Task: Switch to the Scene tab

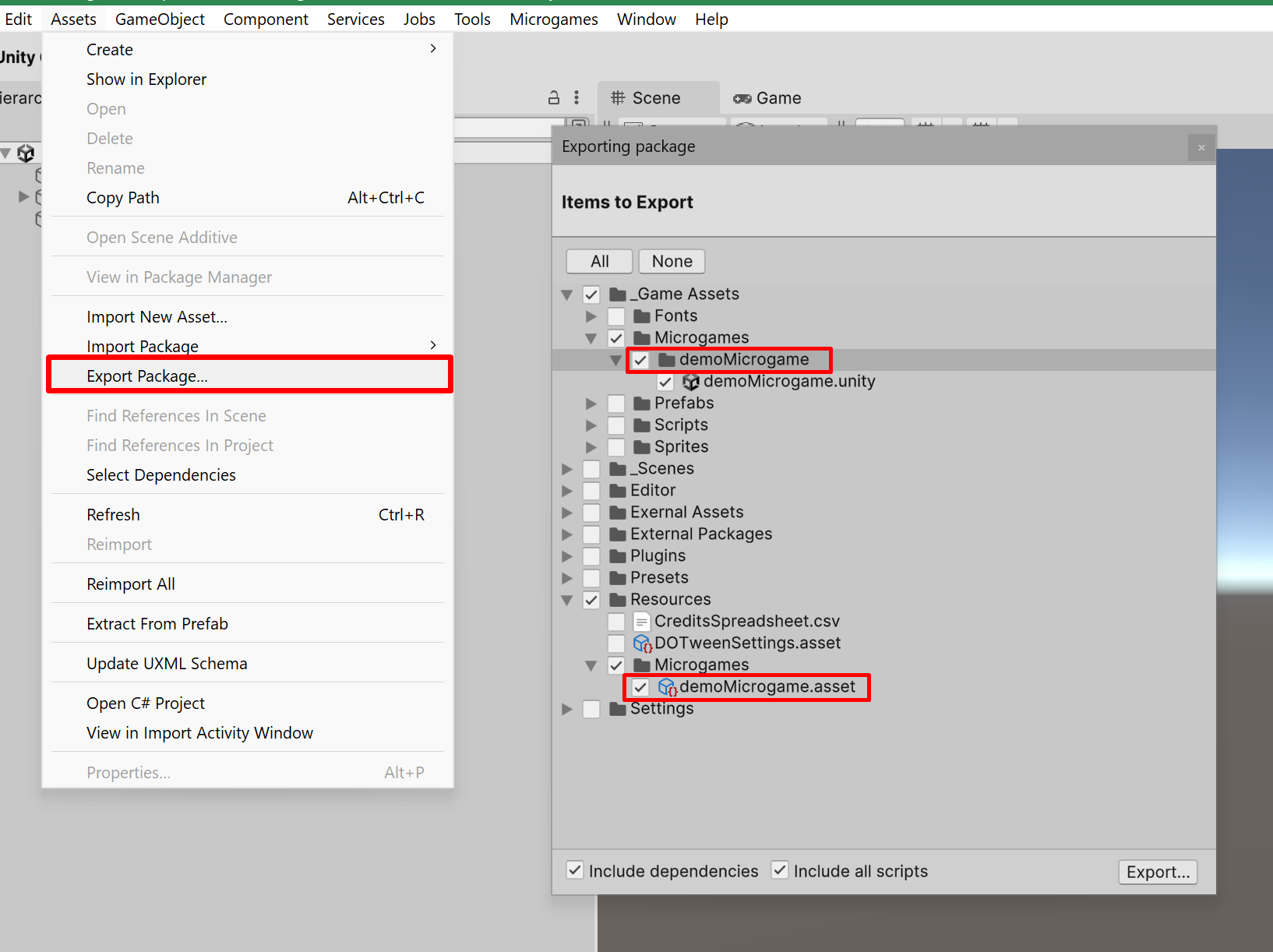Action: (x=658, y=98)
